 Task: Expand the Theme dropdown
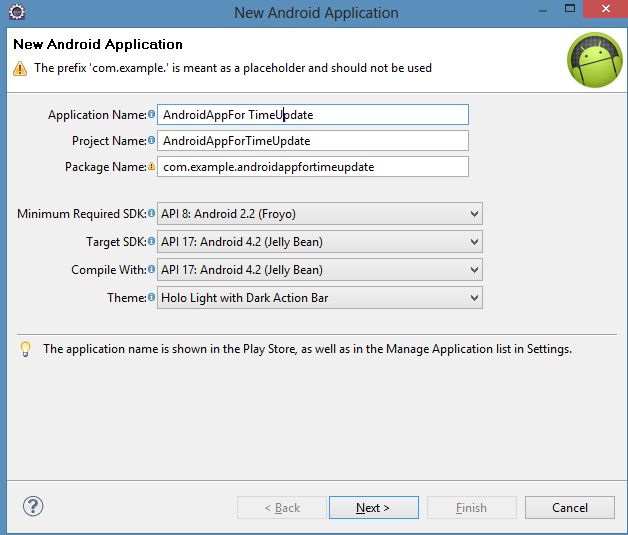click(x=319, y=298)
